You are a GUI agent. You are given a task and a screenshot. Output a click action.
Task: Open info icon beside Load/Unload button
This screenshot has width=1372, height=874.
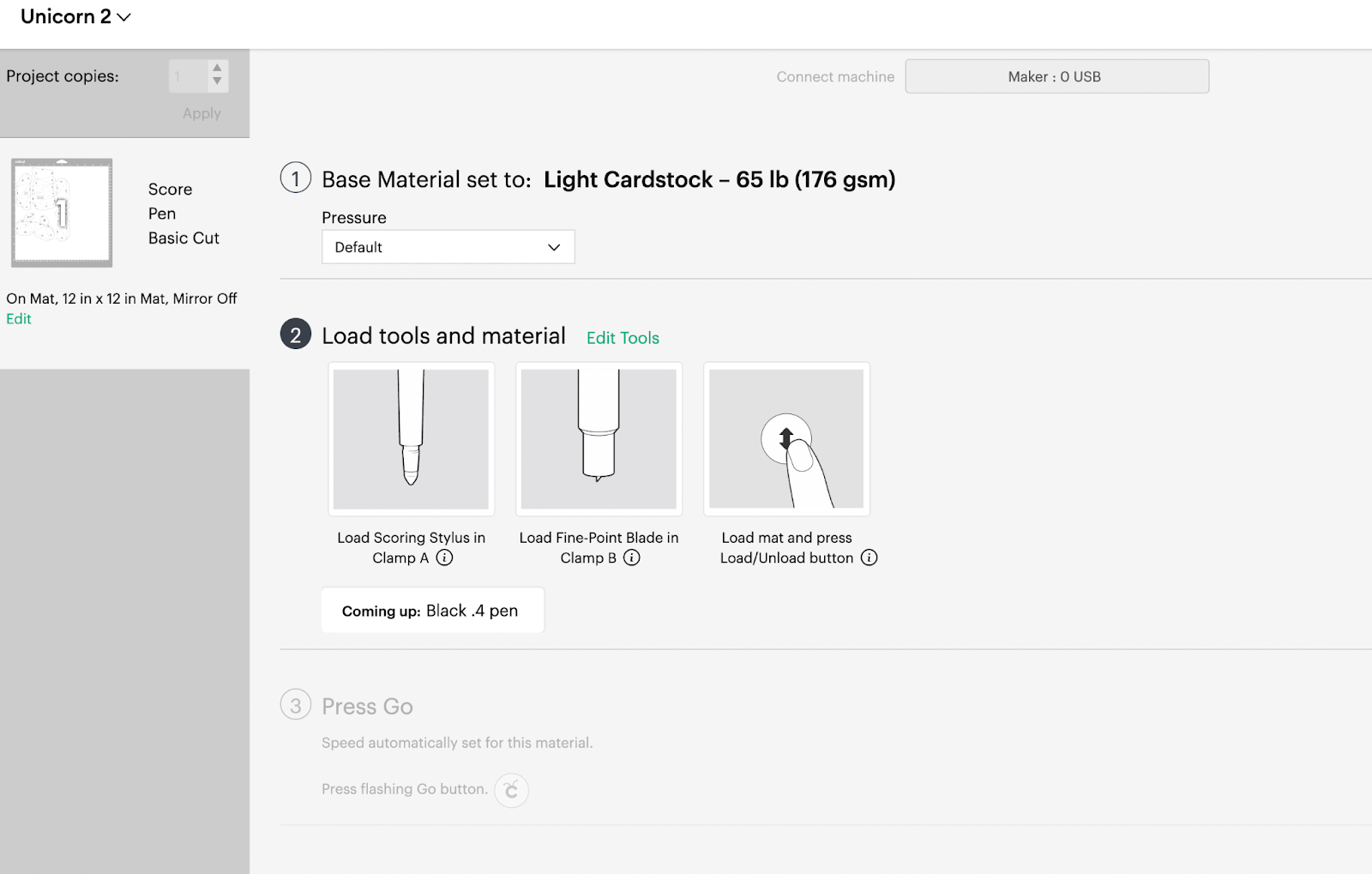pos(870,558)
